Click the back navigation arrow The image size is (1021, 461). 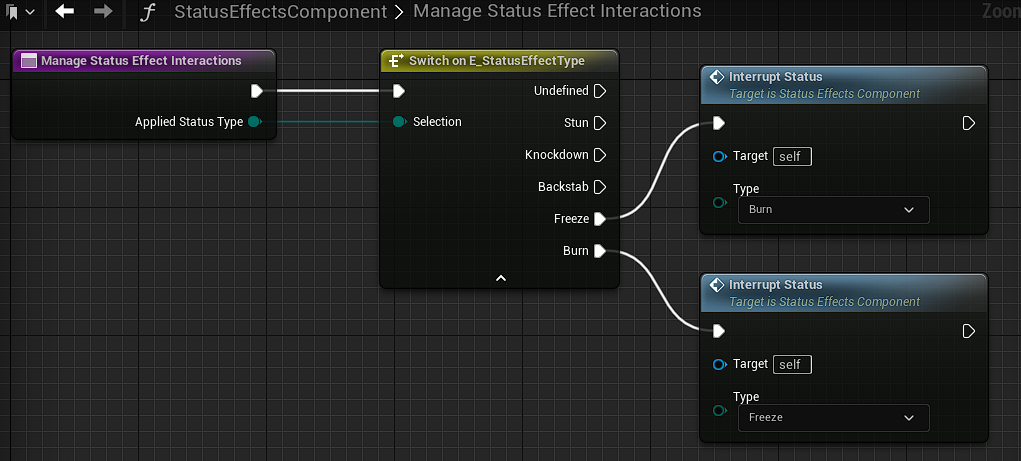(x=65, y=12)
